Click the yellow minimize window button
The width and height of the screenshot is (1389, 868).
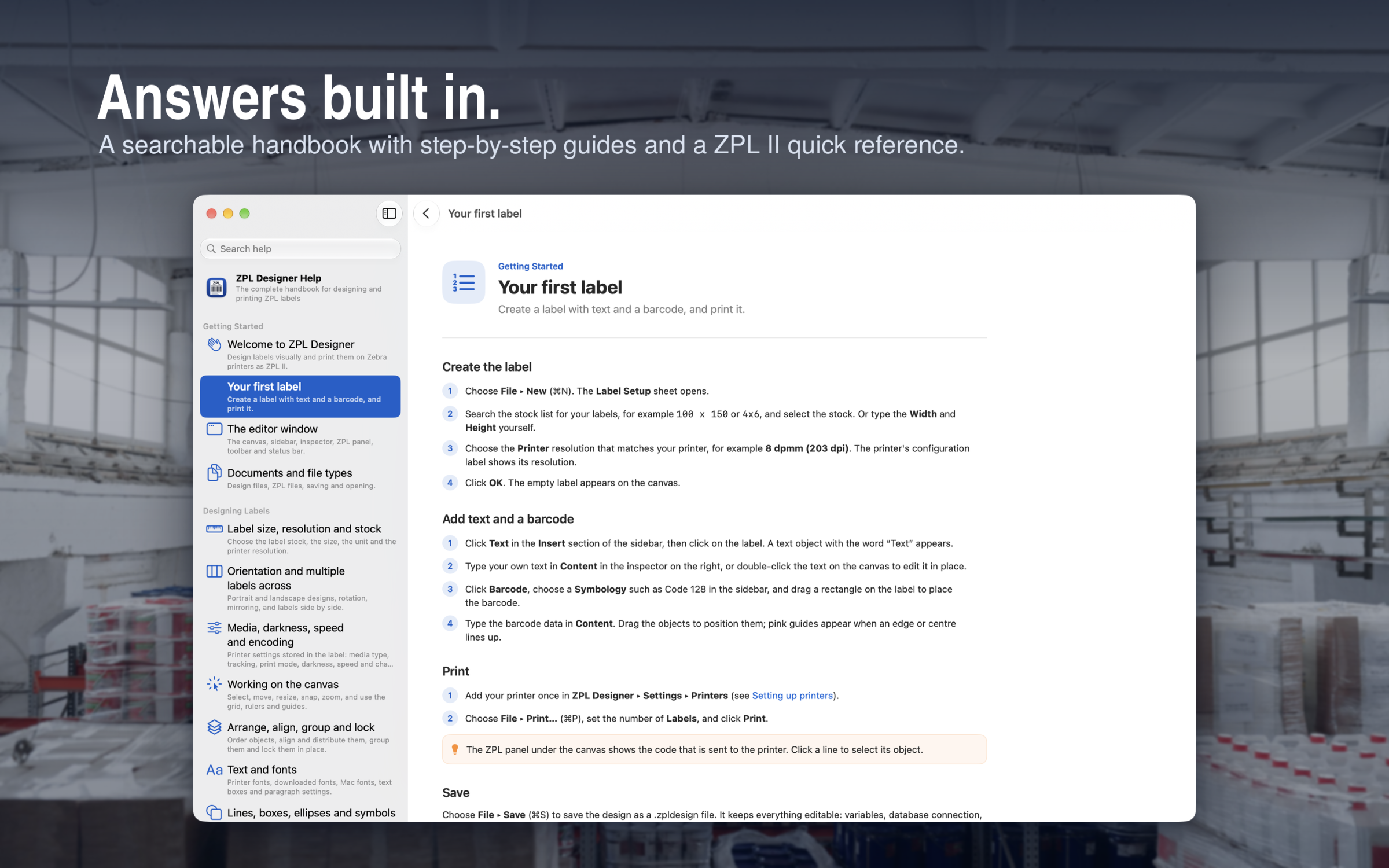[x=228, y=214]
